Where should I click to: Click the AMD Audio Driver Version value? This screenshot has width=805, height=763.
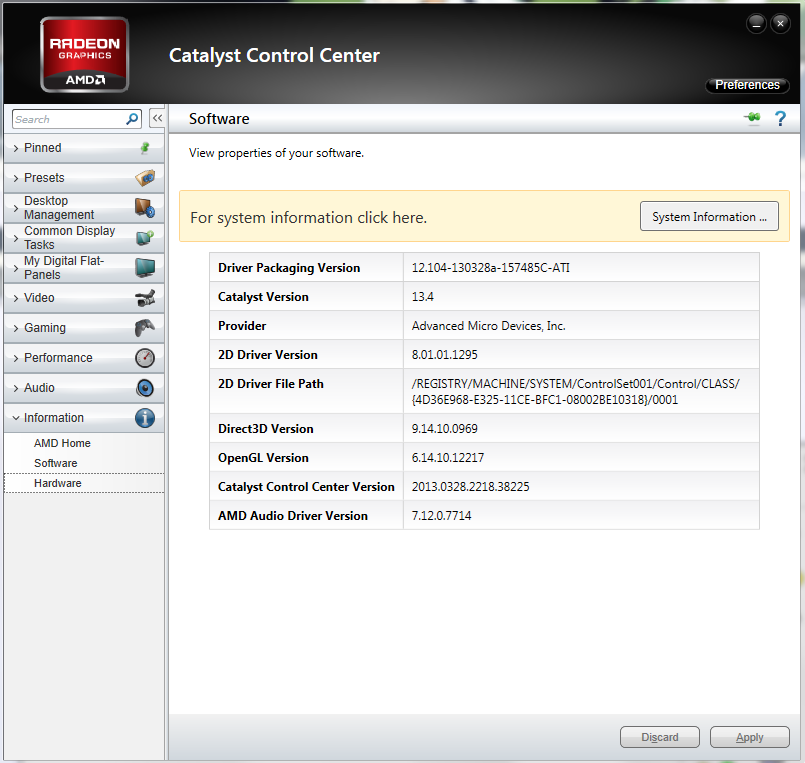[442, 516]
